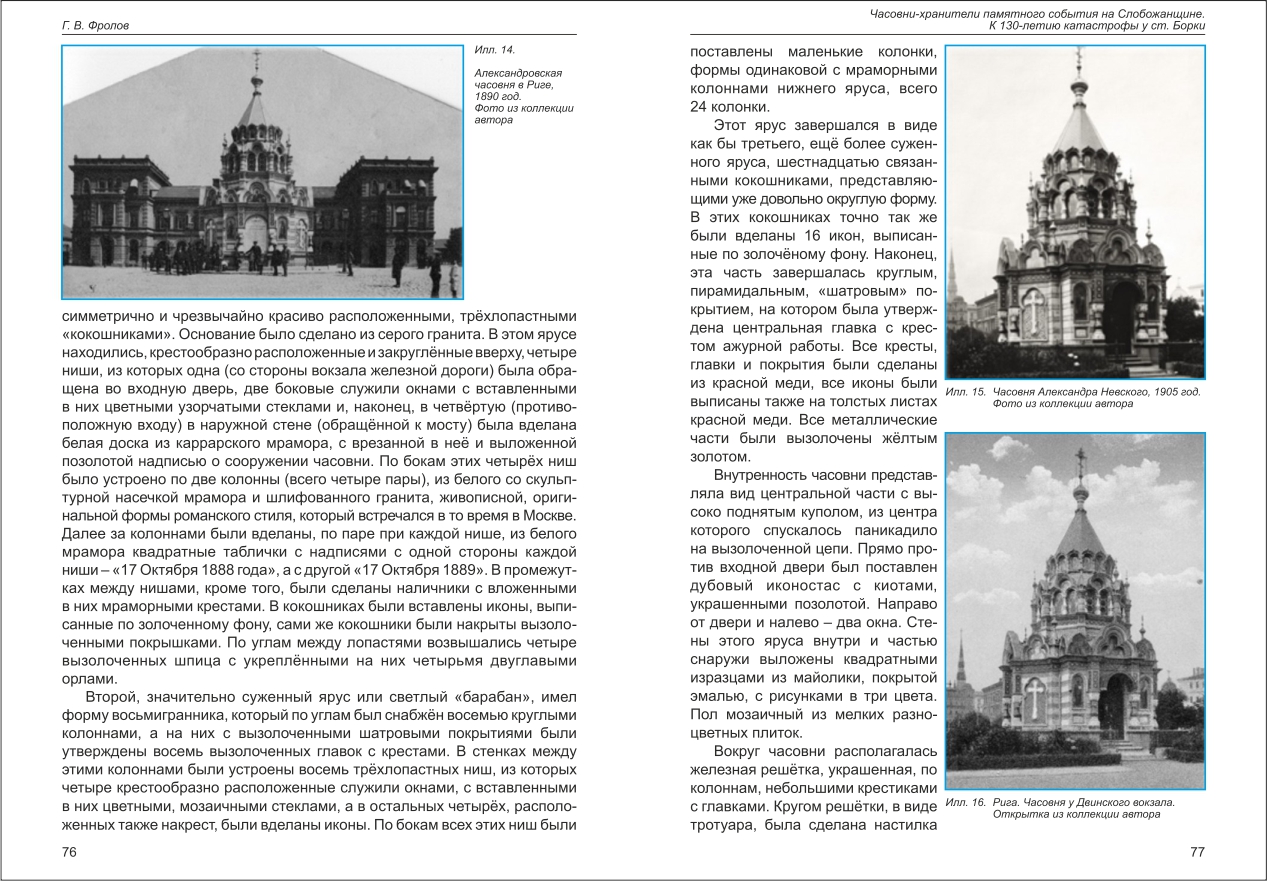Viewport: 1267px width, 881px height.
Task: Click the 'Илл. 14.' caption label
Action: (493, 49)
